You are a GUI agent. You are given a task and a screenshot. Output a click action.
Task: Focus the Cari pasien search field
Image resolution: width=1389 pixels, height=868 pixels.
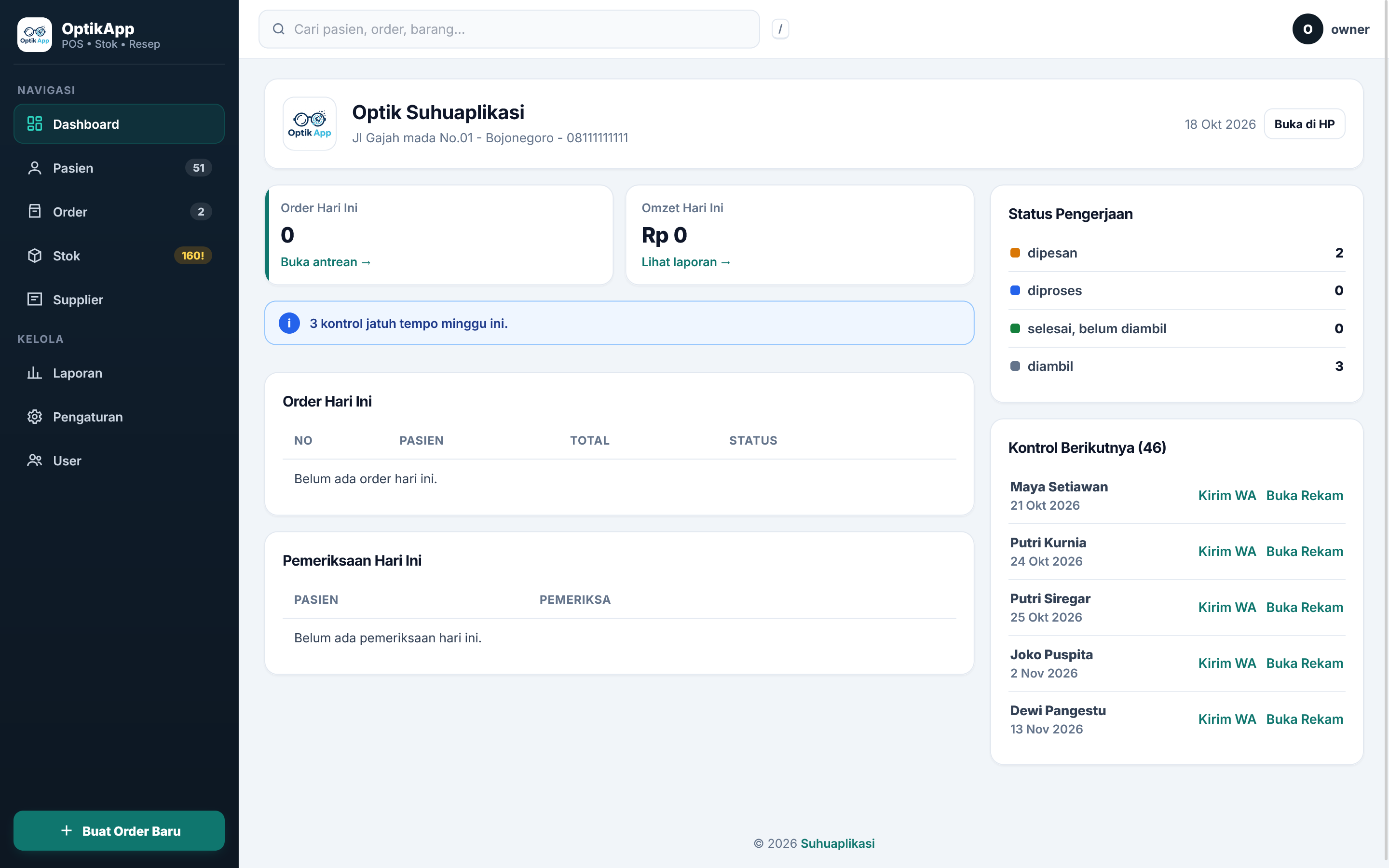pos(509,29)
